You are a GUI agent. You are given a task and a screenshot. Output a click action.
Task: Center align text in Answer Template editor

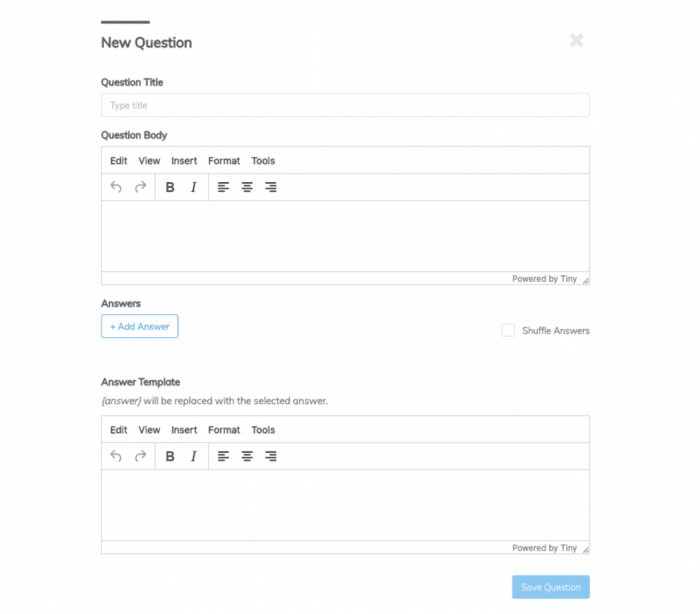[x=247, y=456]
